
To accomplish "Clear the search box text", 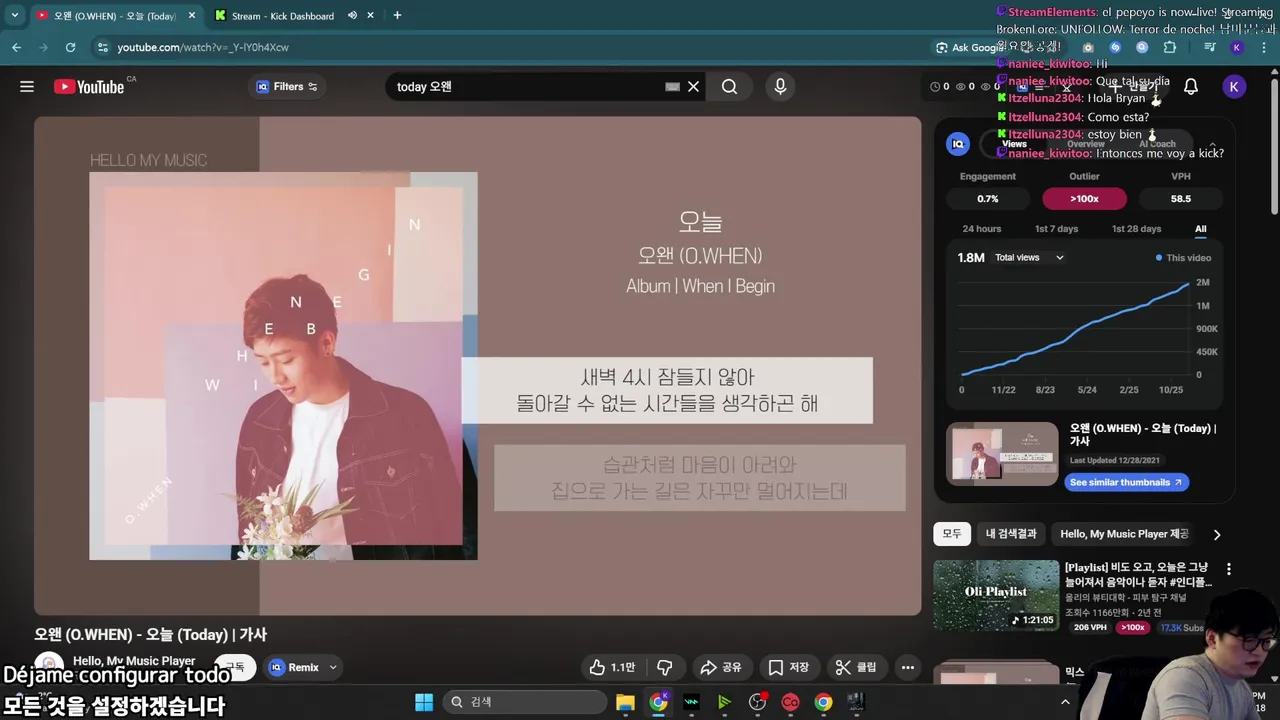I will pos(693,87).
